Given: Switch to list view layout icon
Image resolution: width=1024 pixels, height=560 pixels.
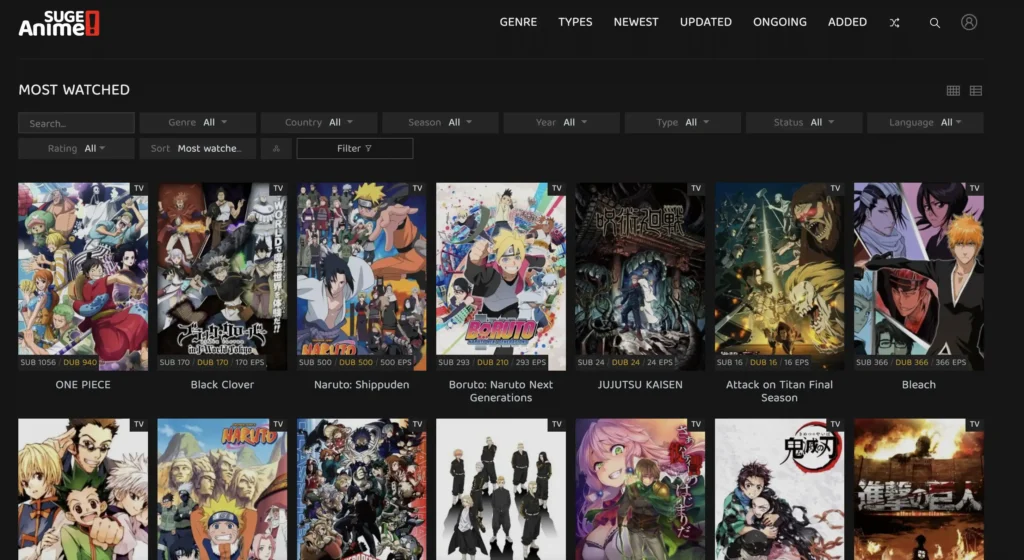Looking at the screenshot, I should click(976, 91).
